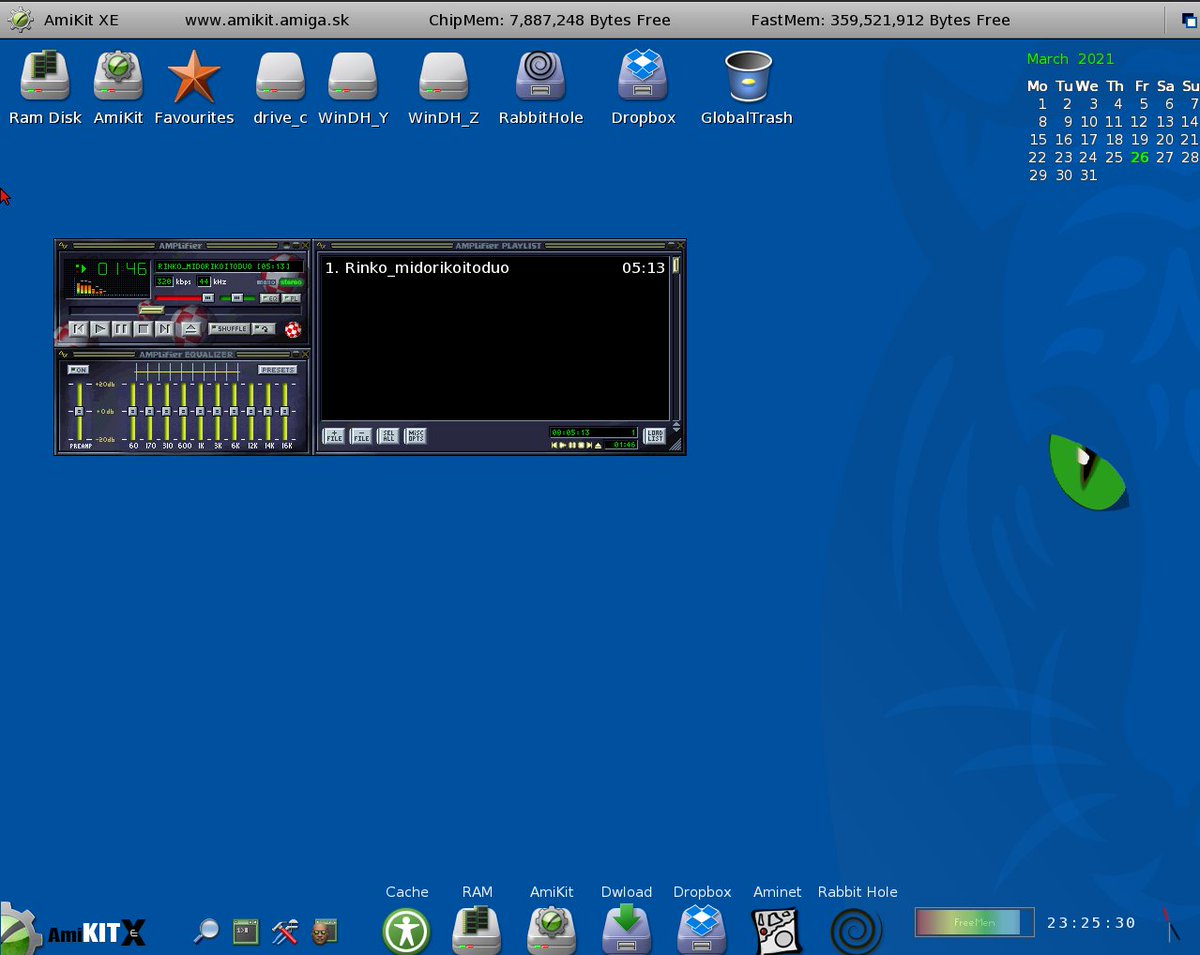The width and height of the screenshot is (1200, 955).
Task: Open the Favourites star icon
Action: pyautogui.click(x=194, y=76)
